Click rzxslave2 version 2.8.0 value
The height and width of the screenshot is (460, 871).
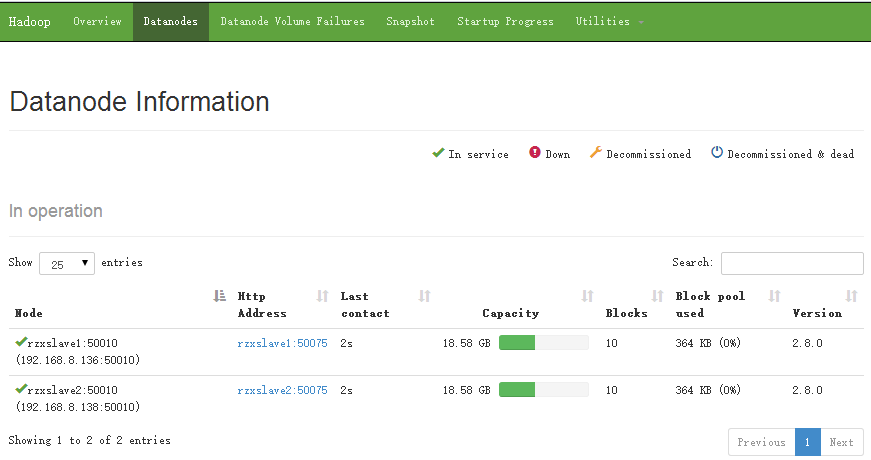tap(807, 391)
